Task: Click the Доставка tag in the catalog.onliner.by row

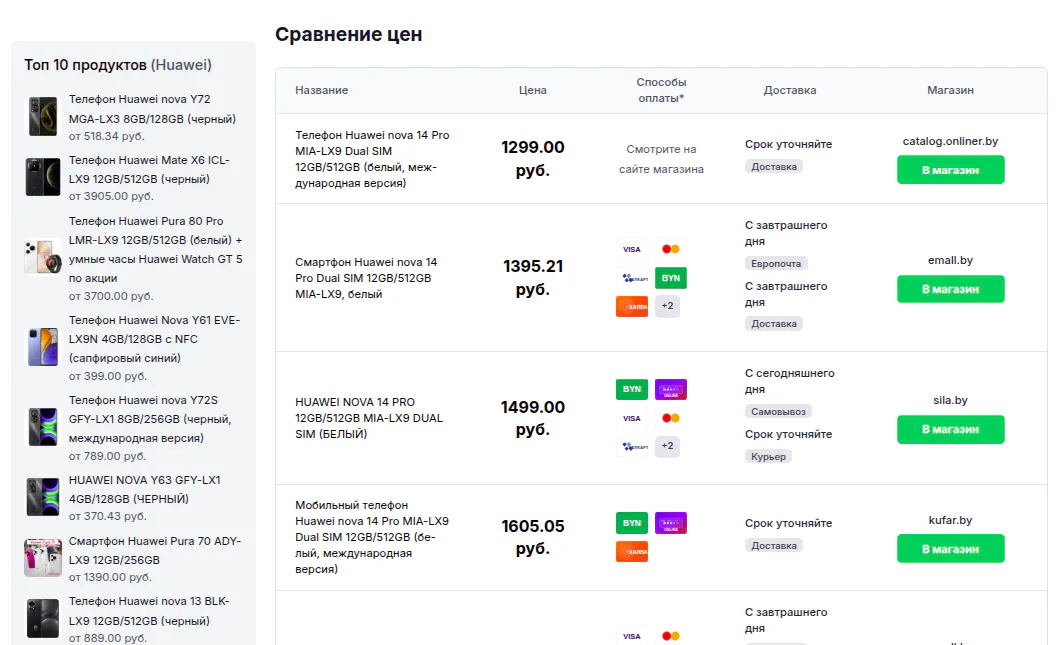Action: pos(774,167)
